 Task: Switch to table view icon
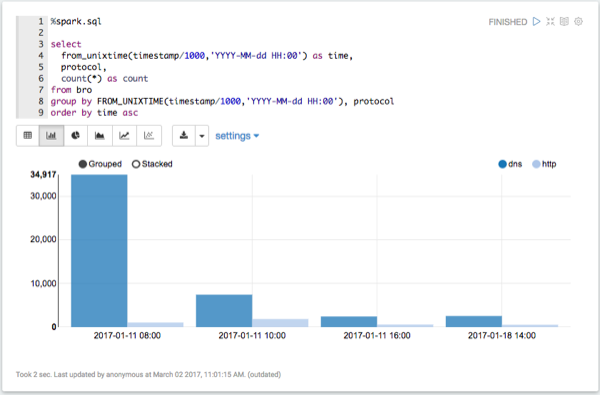pos(28,135)
